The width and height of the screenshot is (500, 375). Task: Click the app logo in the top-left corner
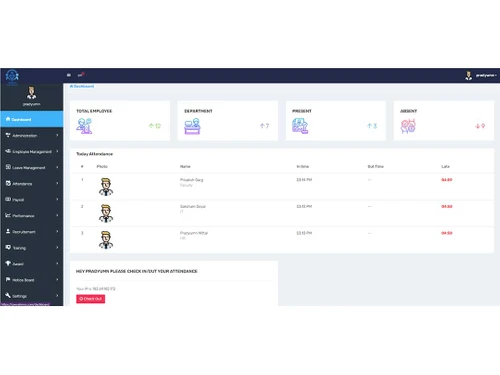point(12,77)
